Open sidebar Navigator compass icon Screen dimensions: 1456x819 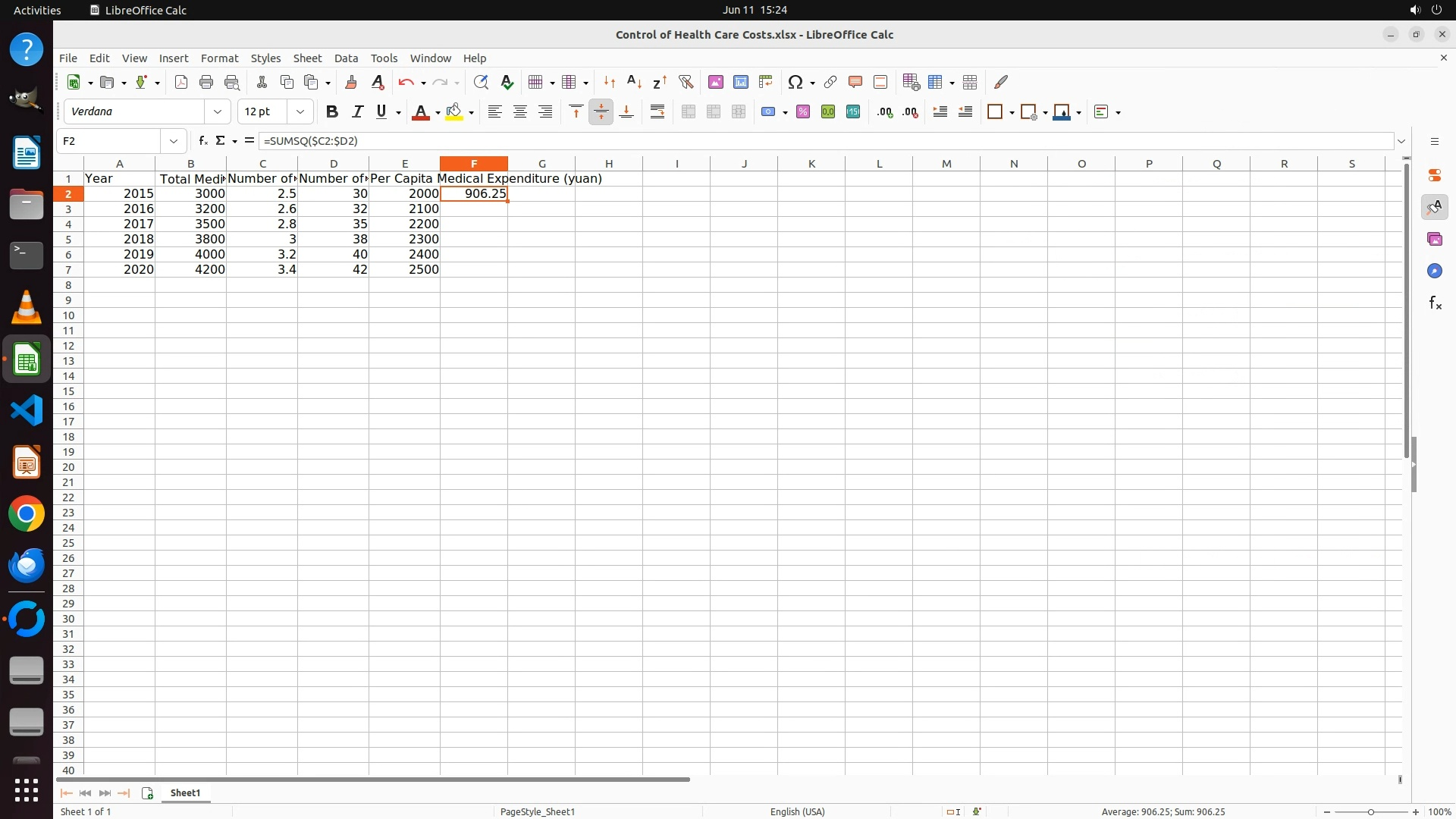coord(1434,271)
